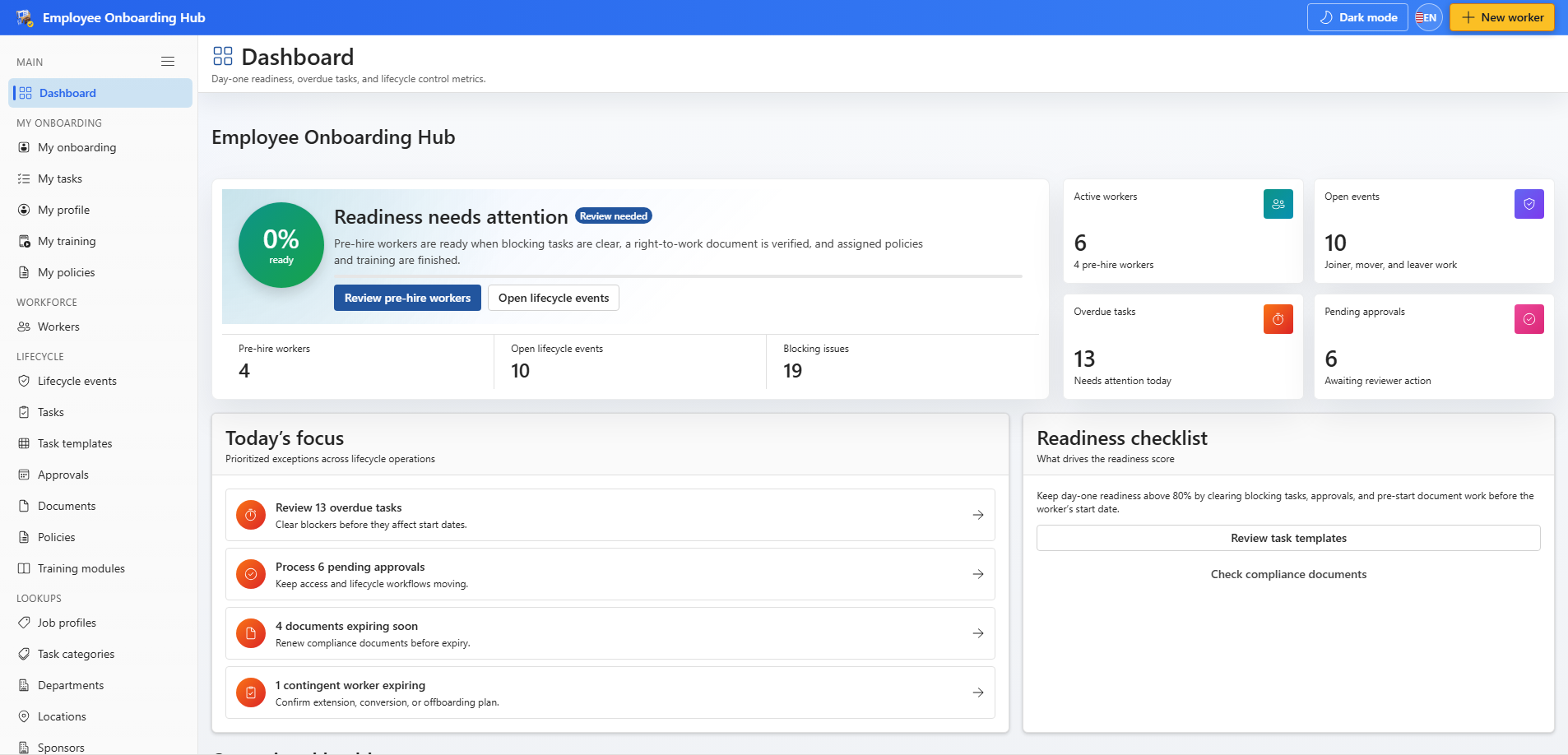
Task: Open Task templates menu item
Action: point(100,443)
